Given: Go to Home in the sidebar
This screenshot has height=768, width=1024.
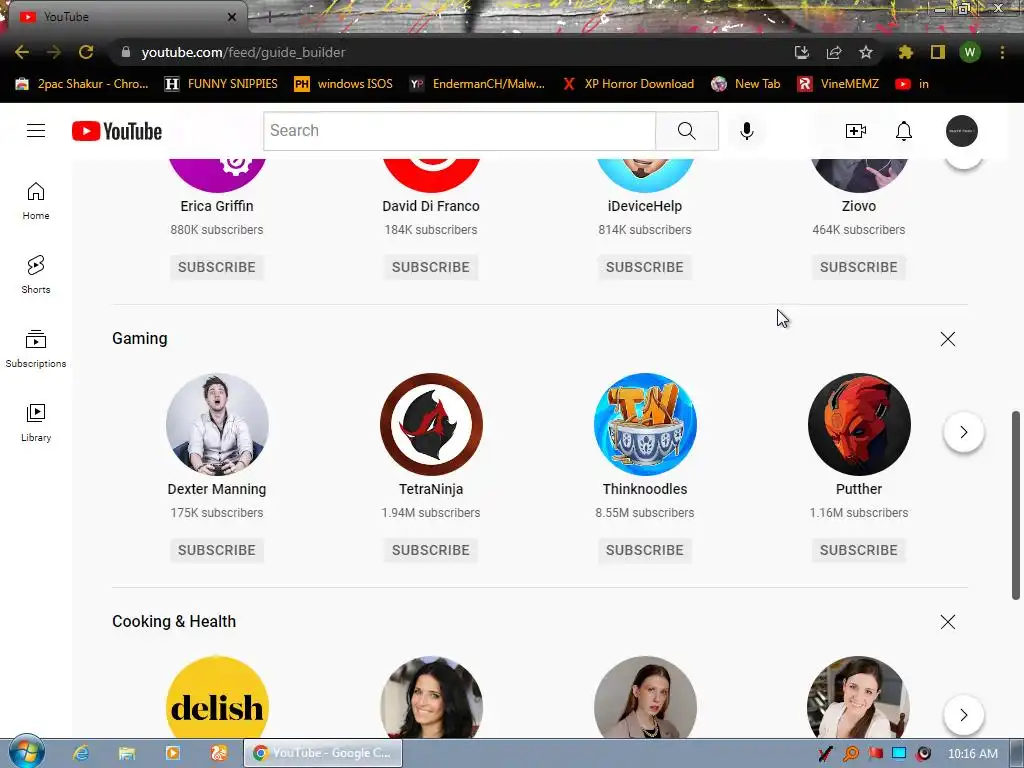Looking at the screenshot, I should pyautogui.click(x=36, y=200).
